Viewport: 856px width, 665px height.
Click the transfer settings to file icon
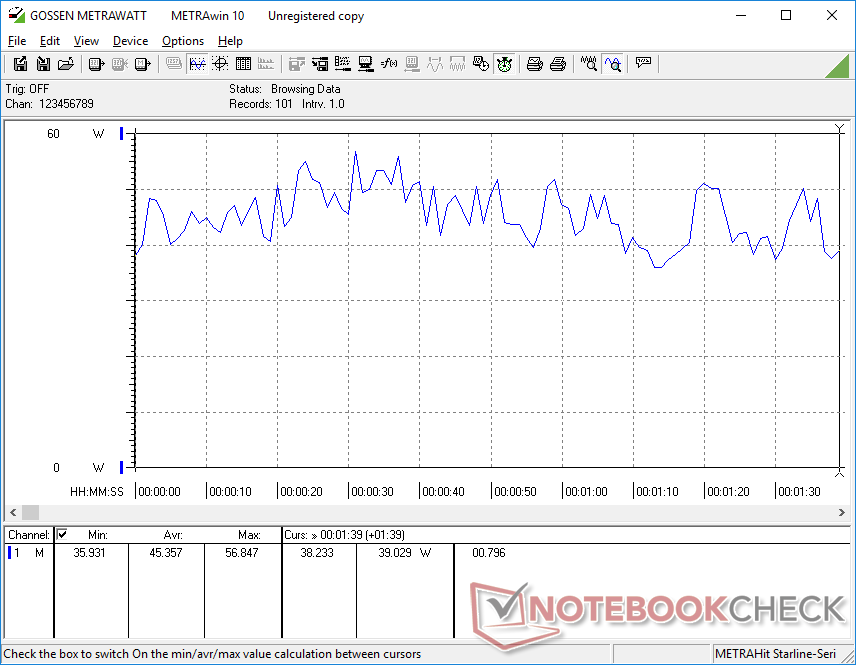pyautogui.click(x=319, y=64)
